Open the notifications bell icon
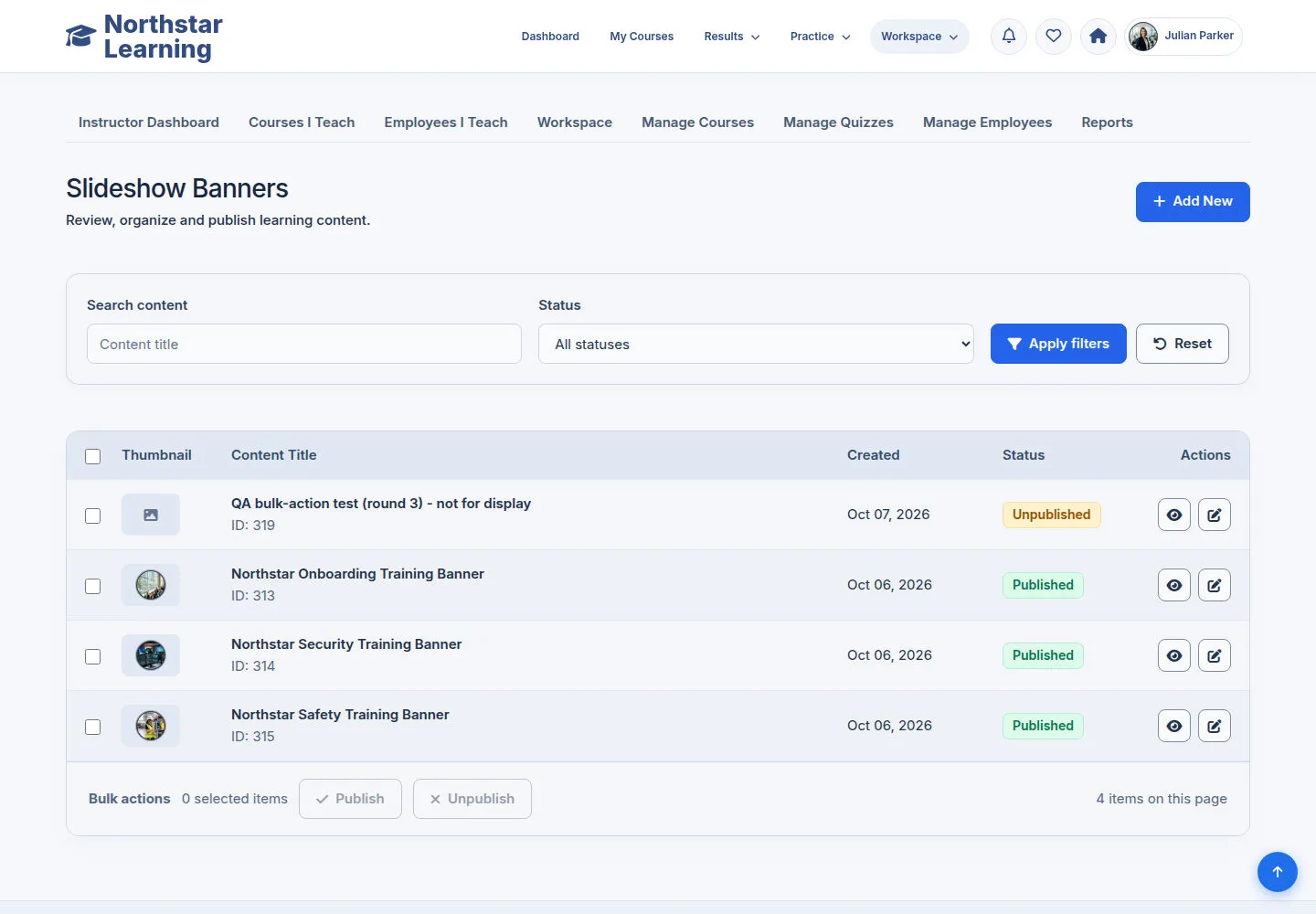 pos(1009,37)
